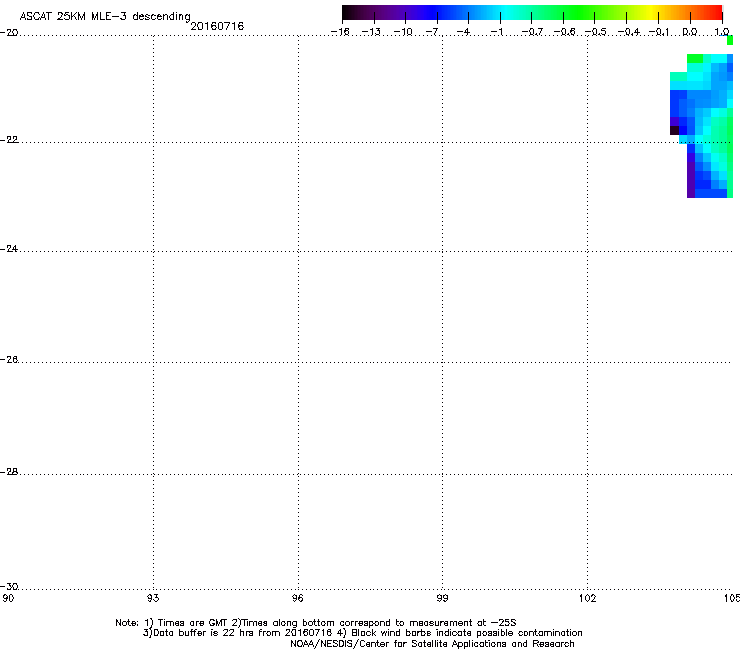This screenshot has width=740, height=650.
Task: Select the -16 color scale label
Action: point(340,32)
